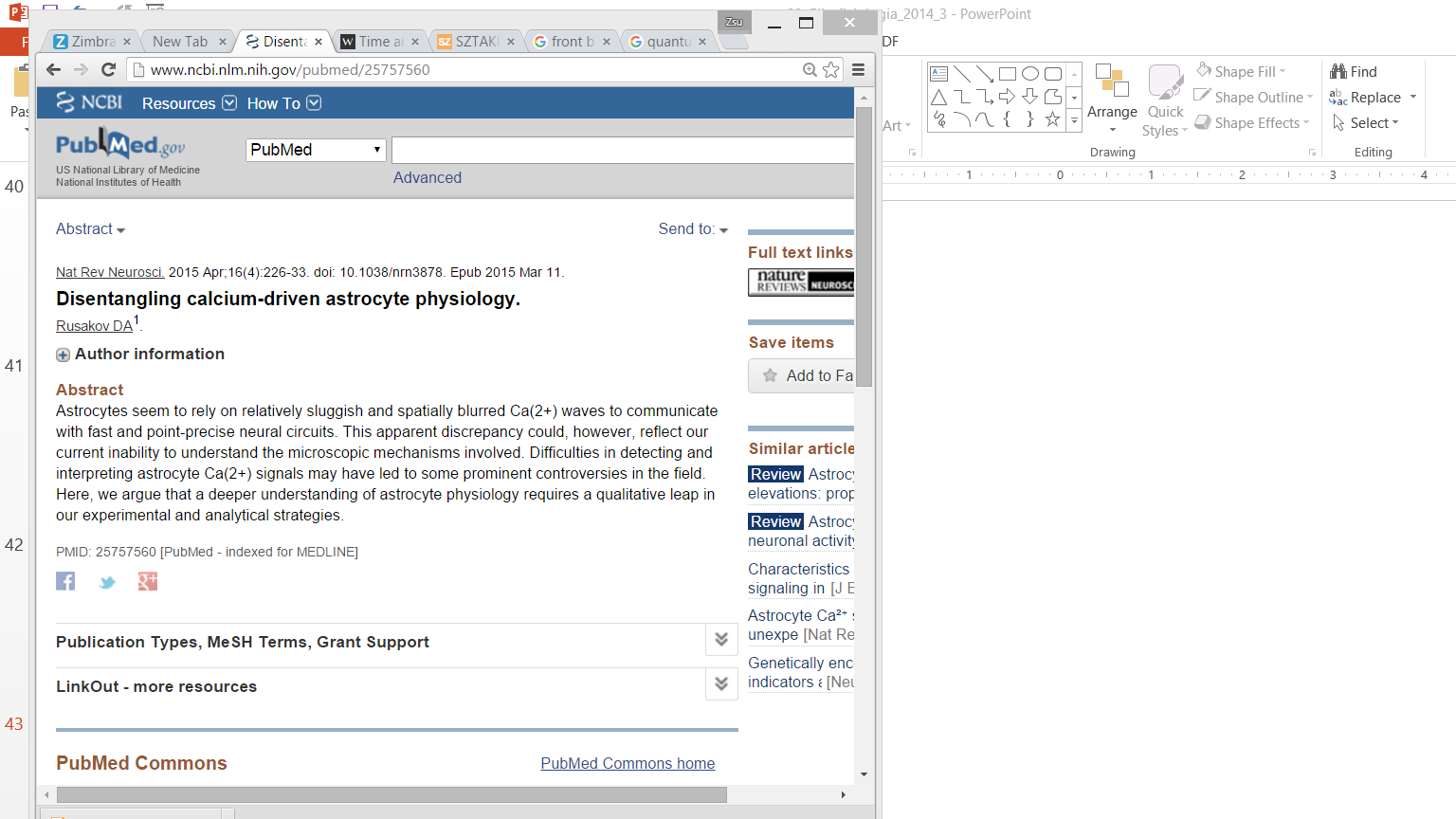Open the Abstract format dropdown

click(91, 228)
